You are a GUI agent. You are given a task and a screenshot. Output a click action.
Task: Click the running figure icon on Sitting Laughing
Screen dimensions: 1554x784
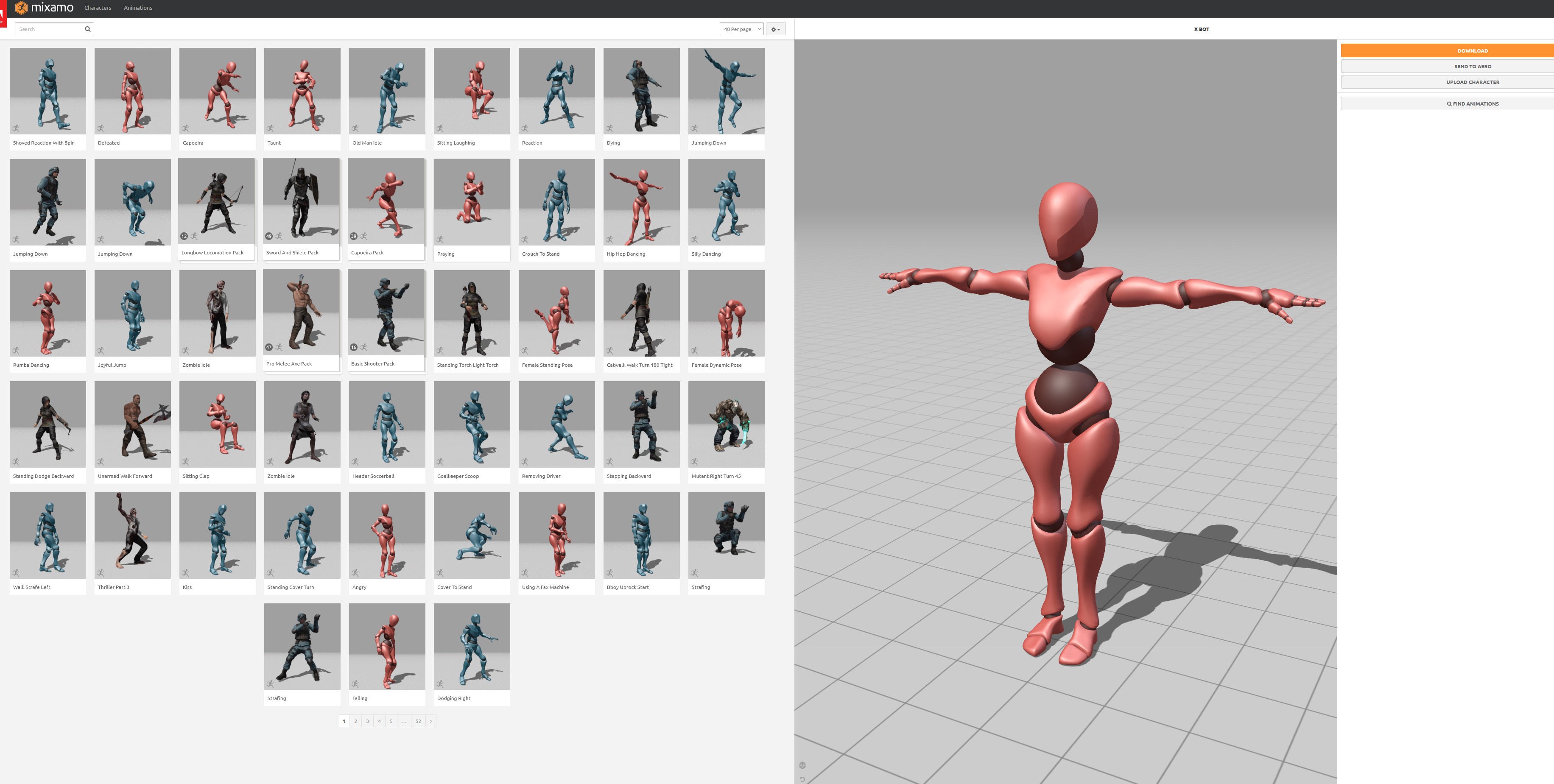click(440, 128)
